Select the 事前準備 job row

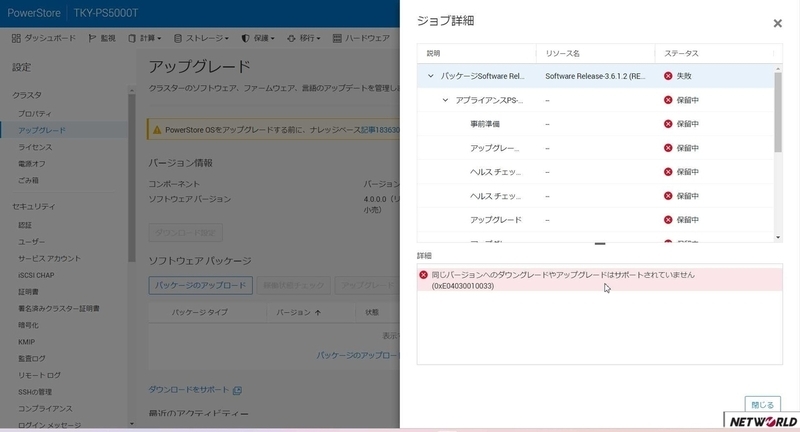coord(595,124)
